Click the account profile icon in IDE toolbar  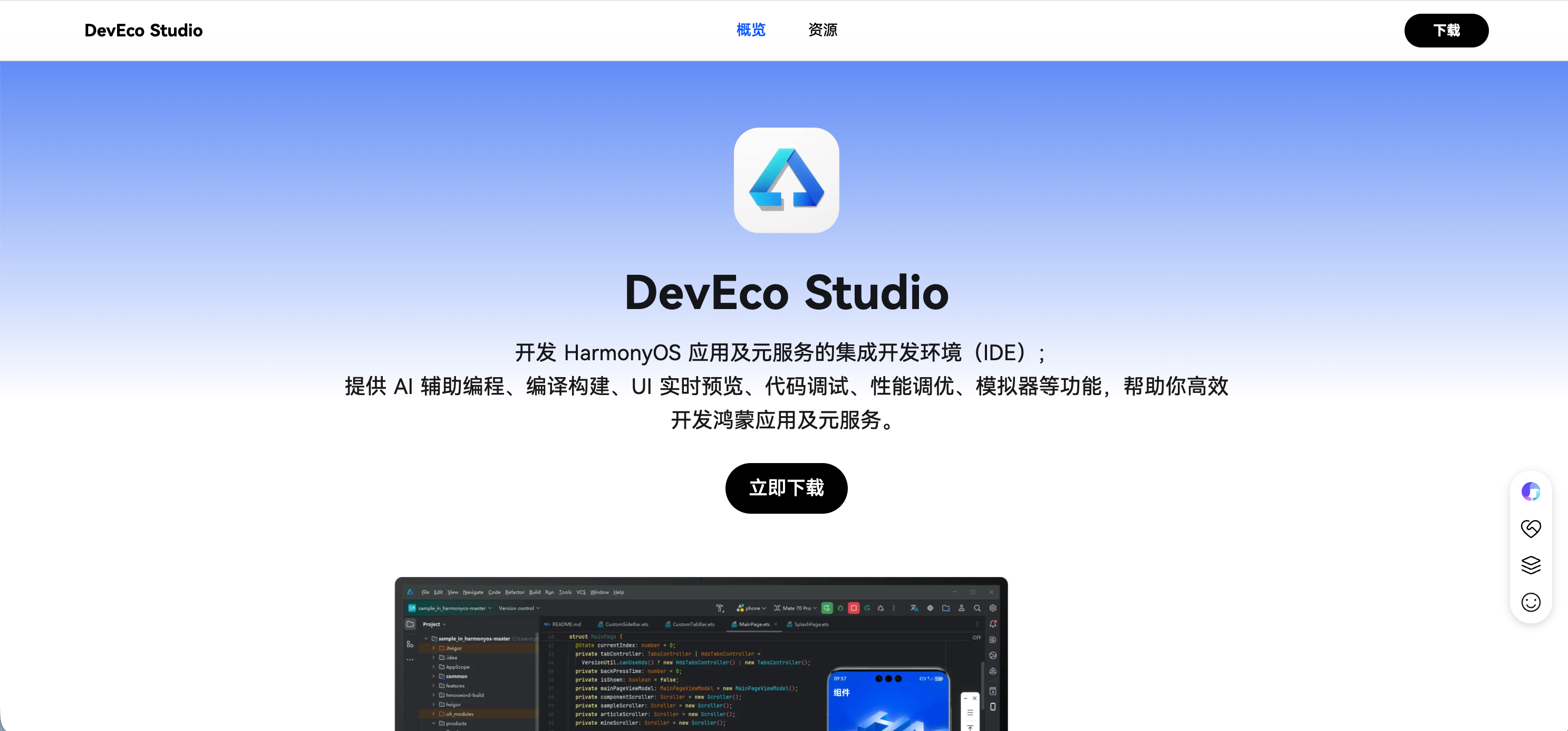(x=962, y=608)
